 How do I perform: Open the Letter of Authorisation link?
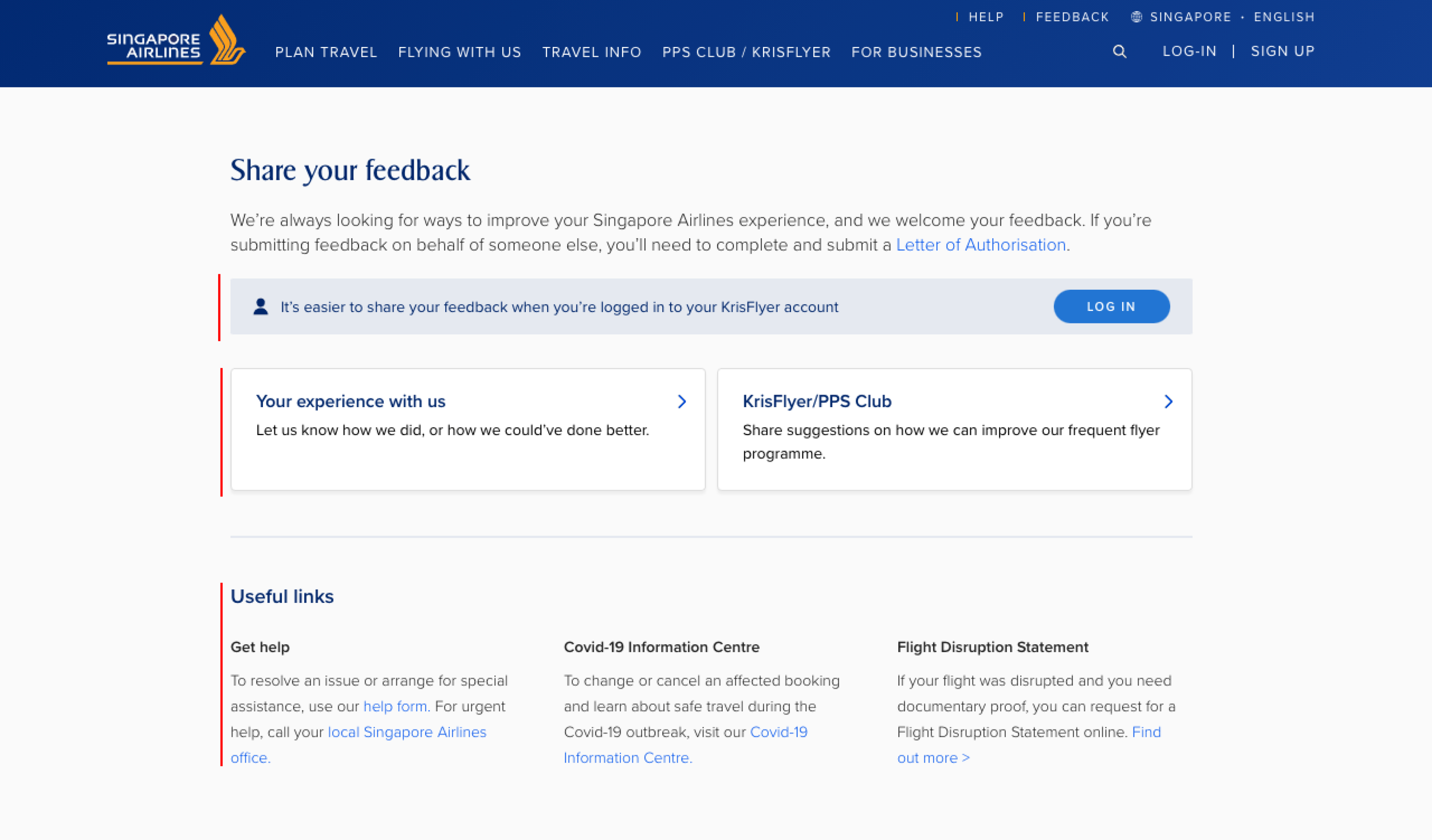[x=981, y=245]
